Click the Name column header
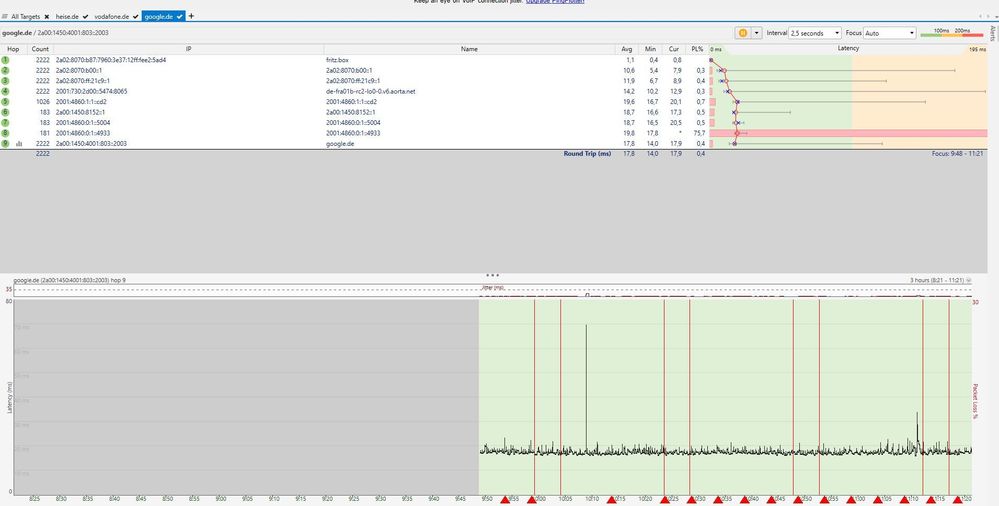The width and height of the screenshot is (999, 506). 470,49
